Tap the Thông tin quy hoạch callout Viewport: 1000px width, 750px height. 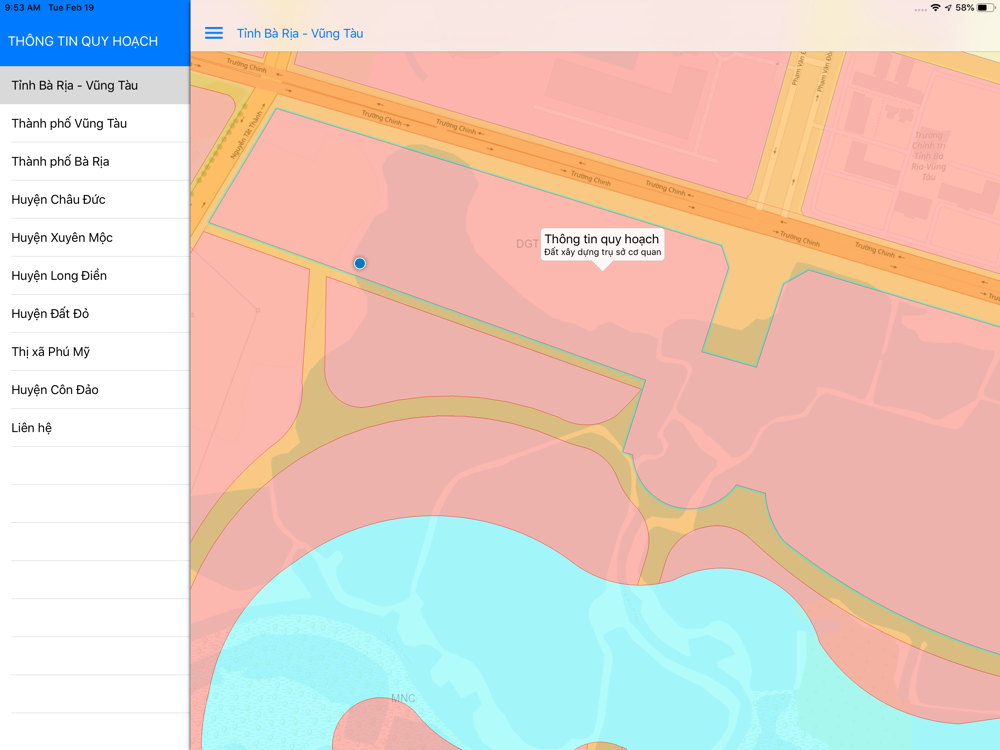(x=602, y=245)
